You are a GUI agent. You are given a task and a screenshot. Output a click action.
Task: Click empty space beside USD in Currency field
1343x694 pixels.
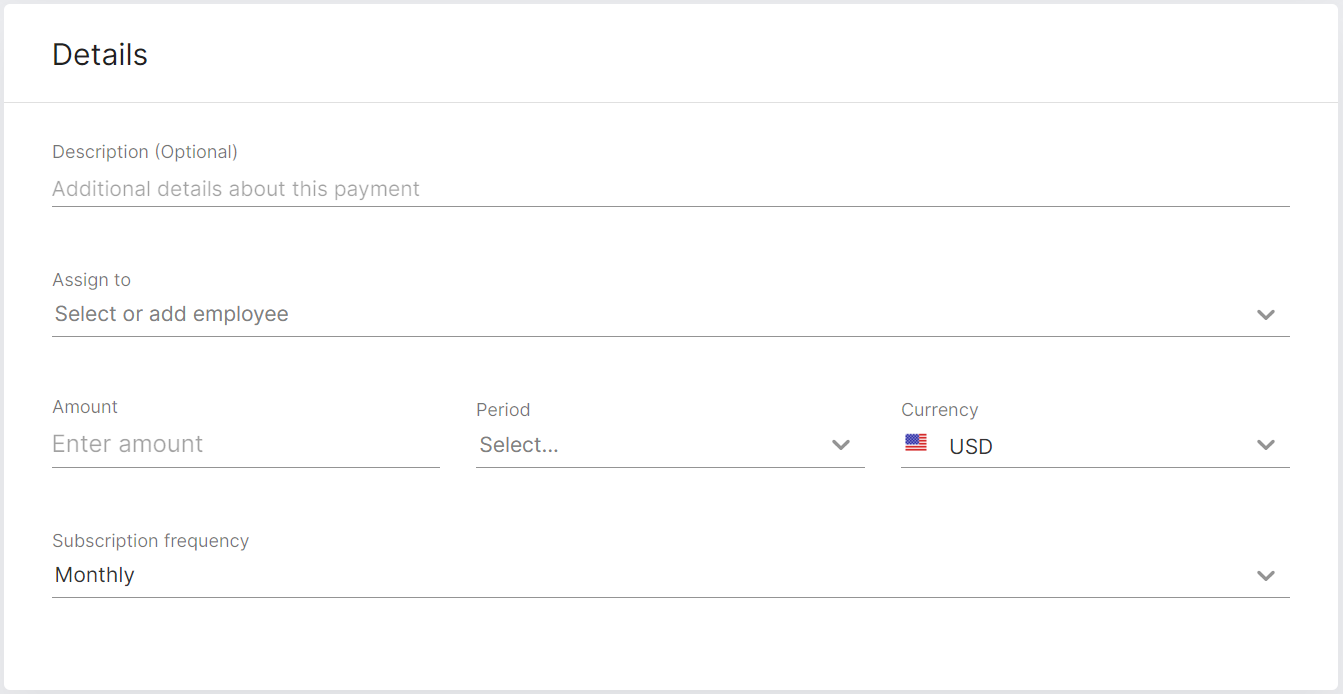(1120, 446)
